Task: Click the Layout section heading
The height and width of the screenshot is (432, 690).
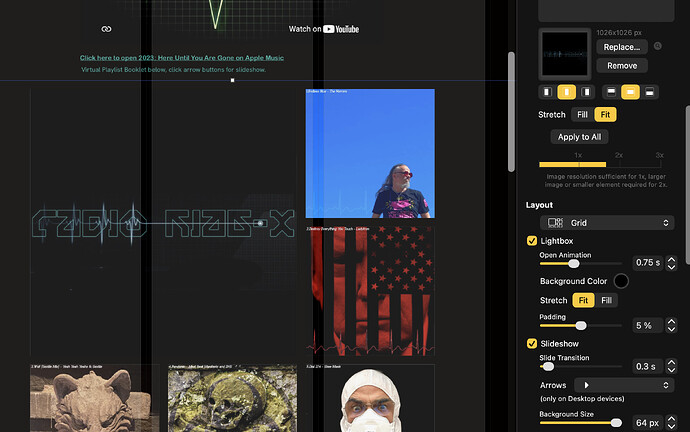Action: (539, 205)
